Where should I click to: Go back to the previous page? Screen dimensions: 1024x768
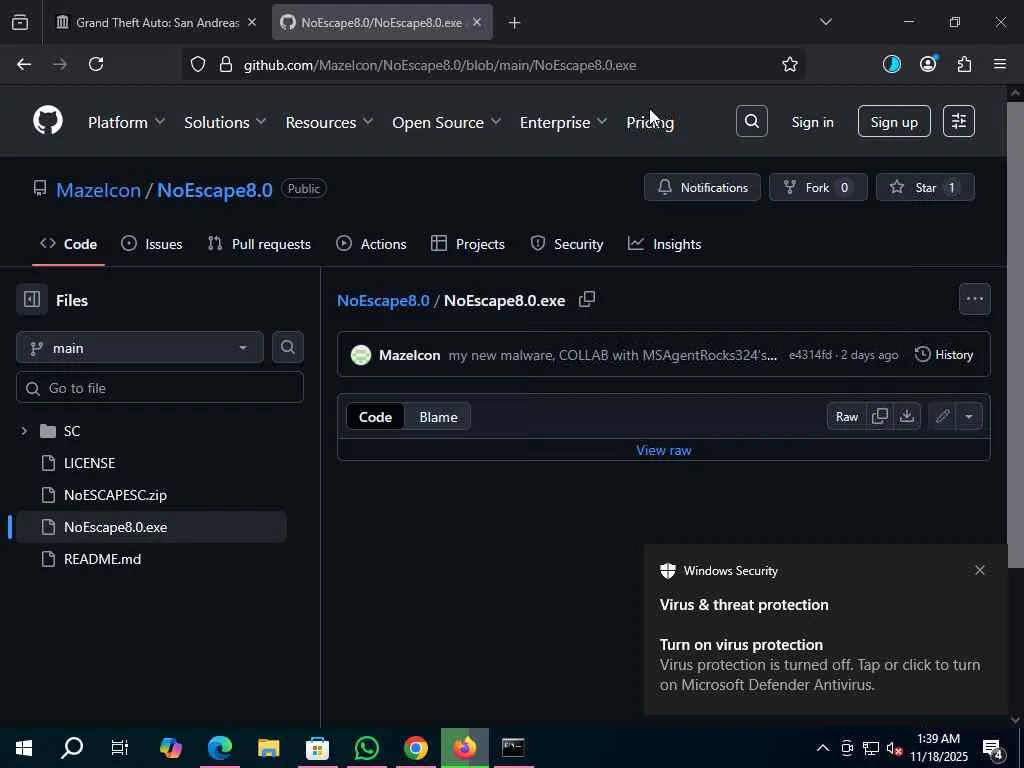24,64
